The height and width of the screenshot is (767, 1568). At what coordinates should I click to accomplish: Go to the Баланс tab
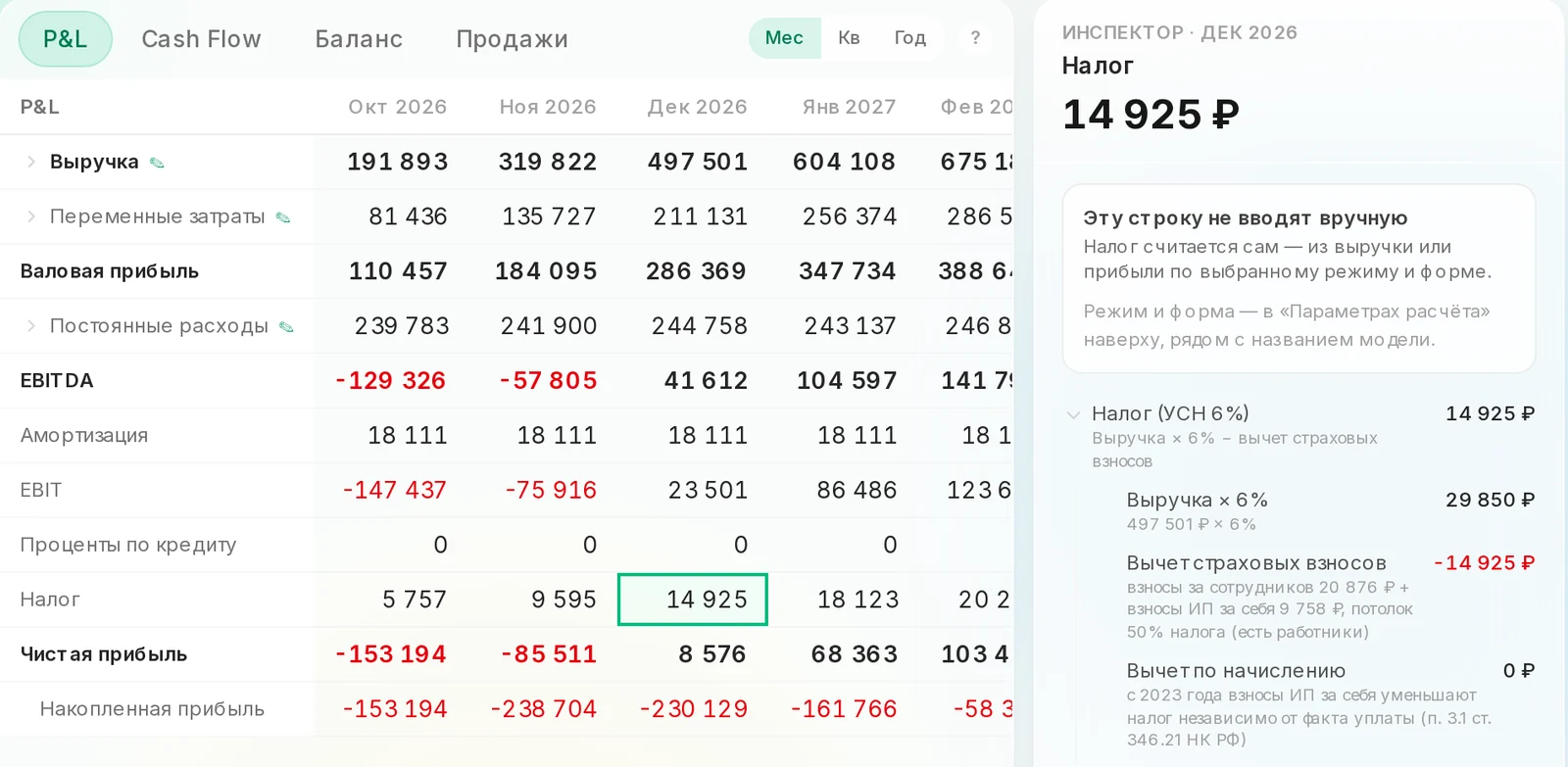point(359,39)
